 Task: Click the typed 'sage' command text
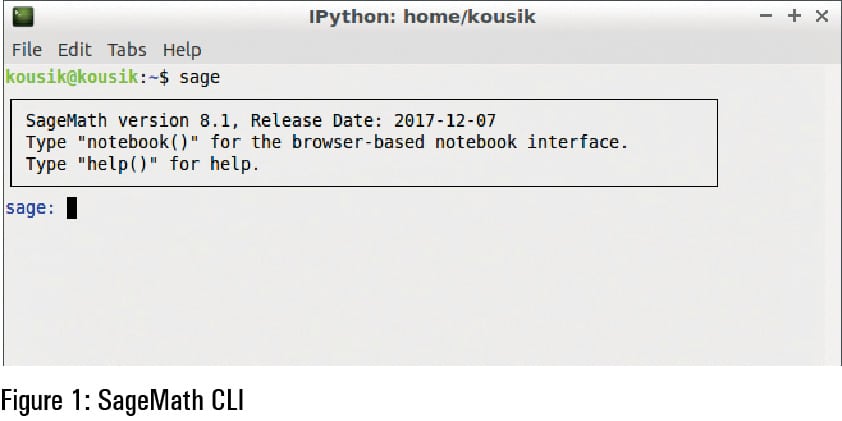tap(200, 77)
